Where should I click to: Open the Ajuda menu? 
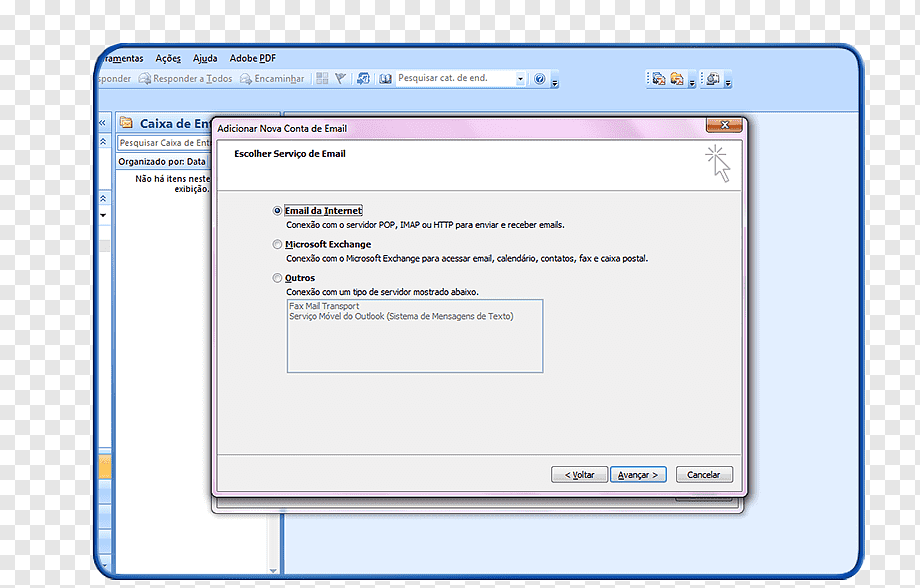pyautogui.click(x=205, y=58)
